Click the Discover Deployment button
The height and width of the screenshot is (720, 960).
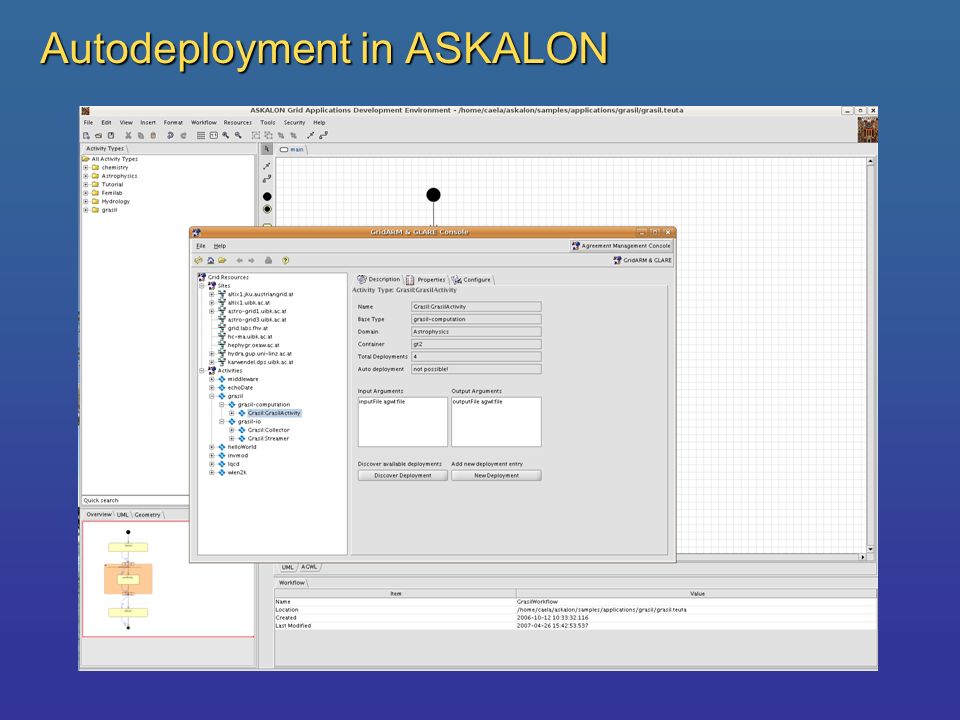[403, 476]
